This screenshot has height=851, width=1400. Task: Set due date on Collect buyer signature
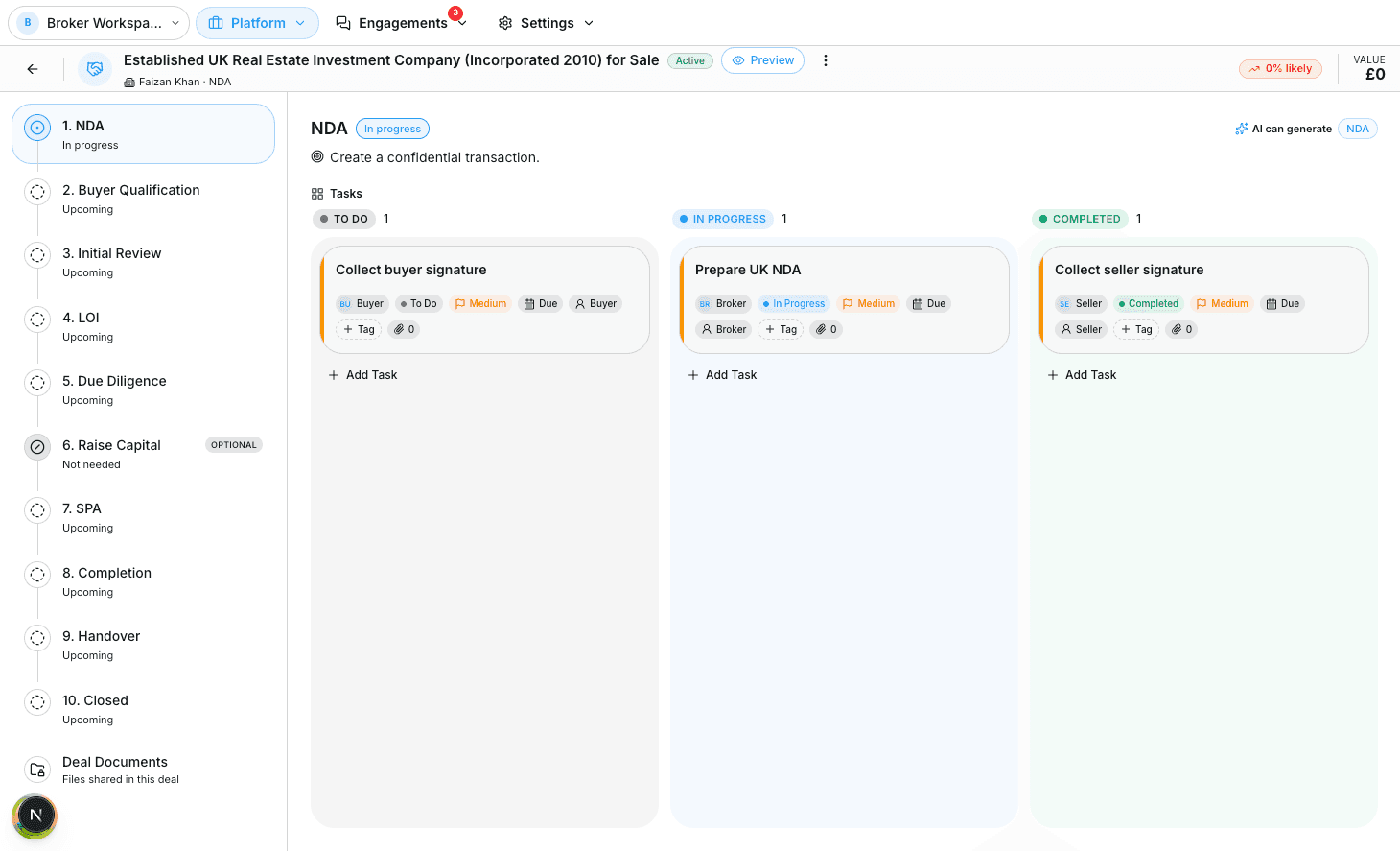pyautogui.click(x=541, y=303)
